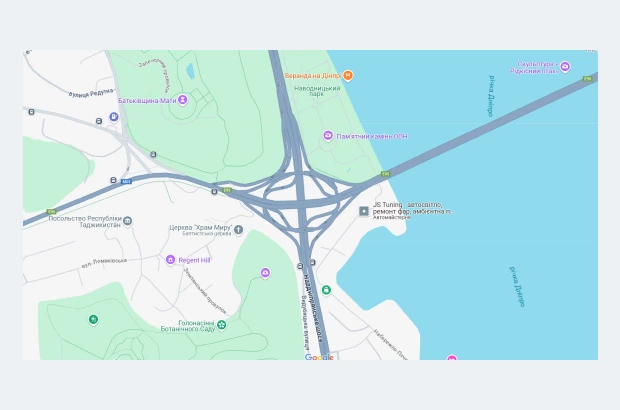This screenshot has height=410, width=620.
Task: Click the E95 shield on the bridge
Action: [588, 79]
